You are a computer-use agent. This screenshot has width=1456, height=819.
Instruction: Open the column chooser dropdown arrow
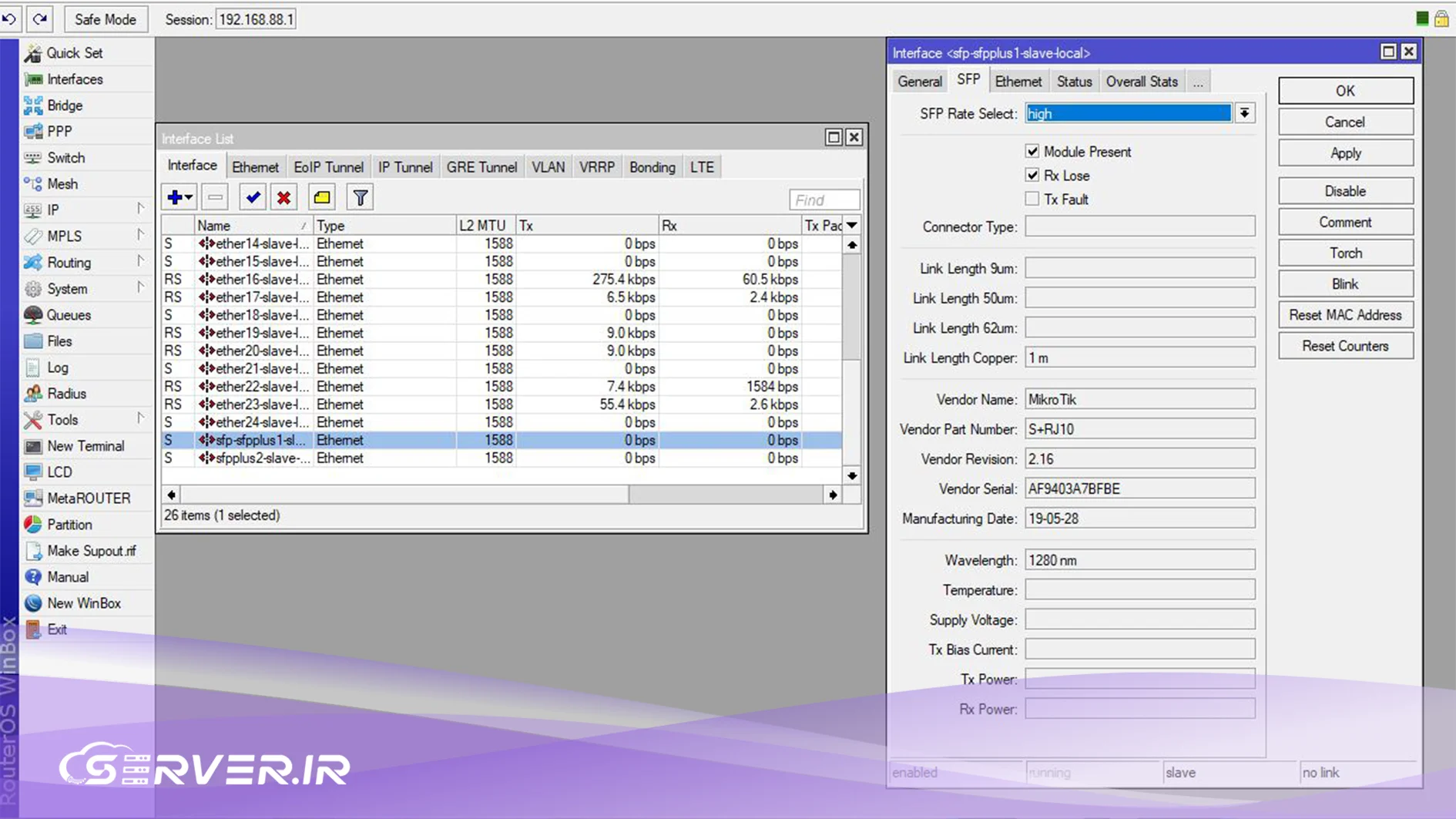(x=852, y=225)
